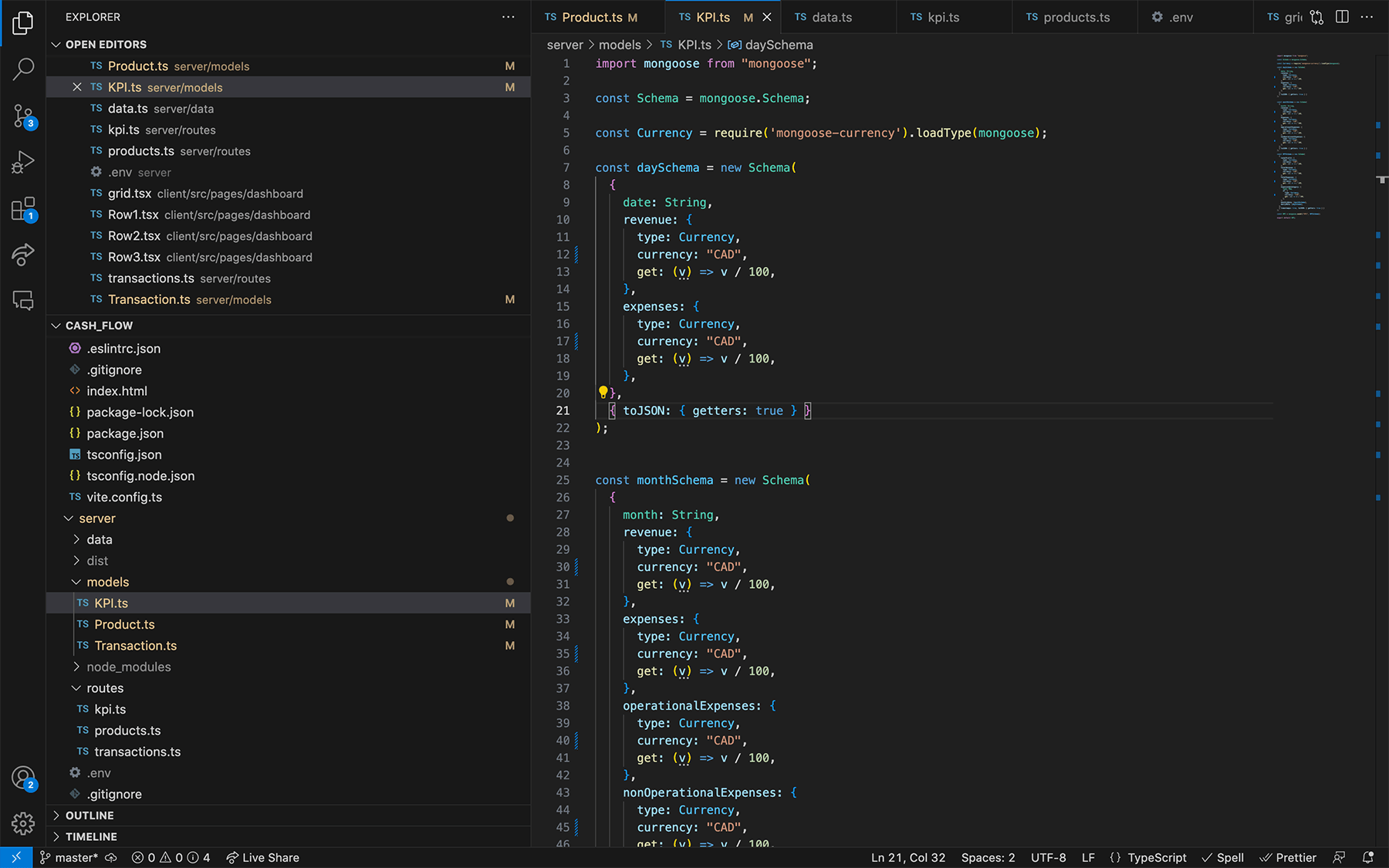Change encoding UTF-8
This screenshot has height=868, width=1389.
click(x=1049, y=857)
